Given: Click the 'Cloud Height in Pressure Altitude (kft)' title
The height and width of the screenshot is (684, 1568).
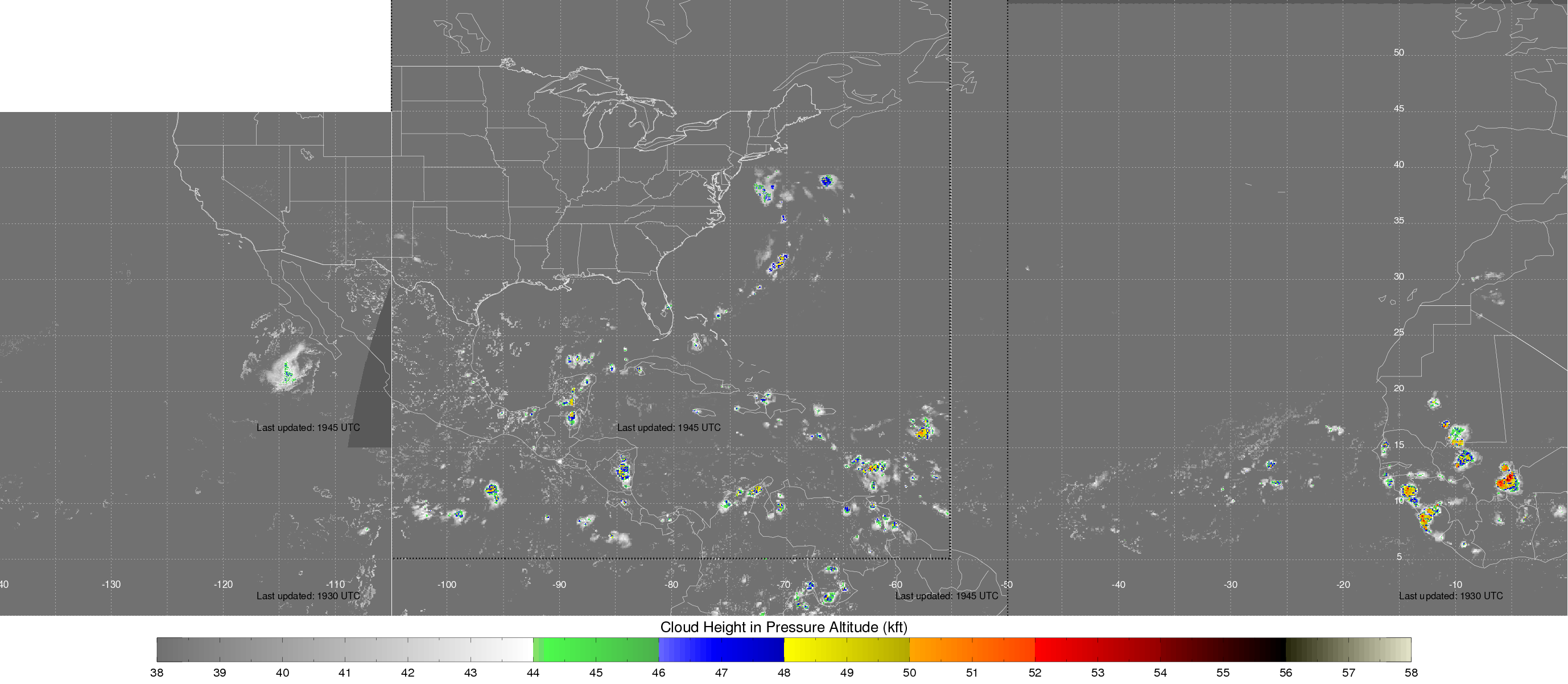Looking at the screenshot, I should pos(783,627).
